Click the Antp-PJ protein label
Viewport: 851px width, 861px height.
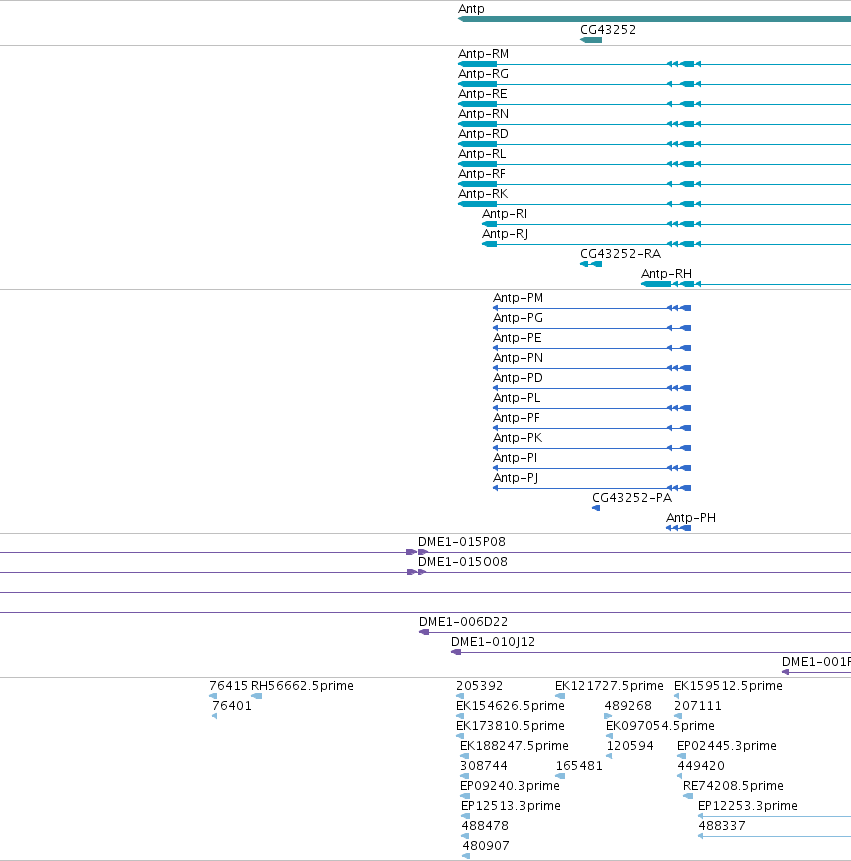click(x=516, y=478)
